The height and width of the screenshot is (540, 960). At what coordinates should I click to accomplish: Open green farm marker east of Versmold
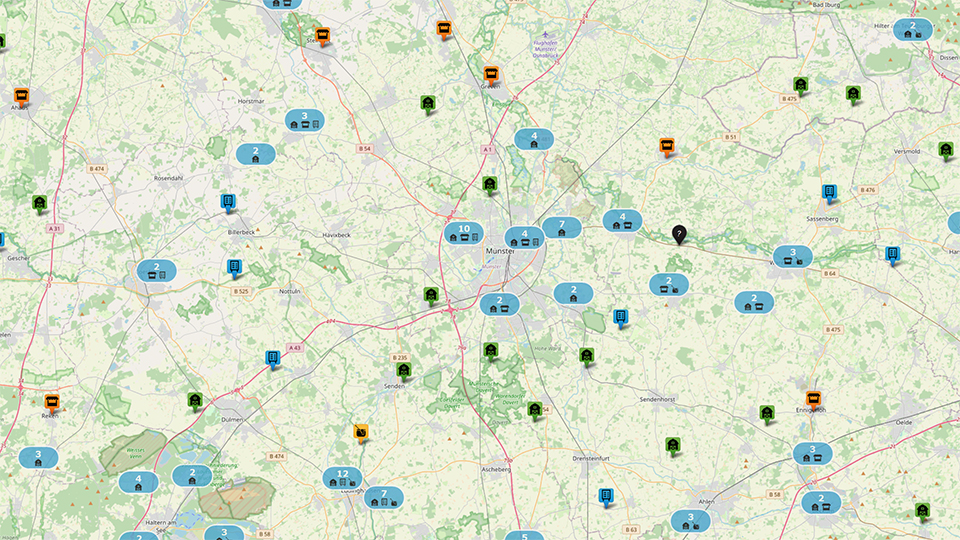point(946,150)
